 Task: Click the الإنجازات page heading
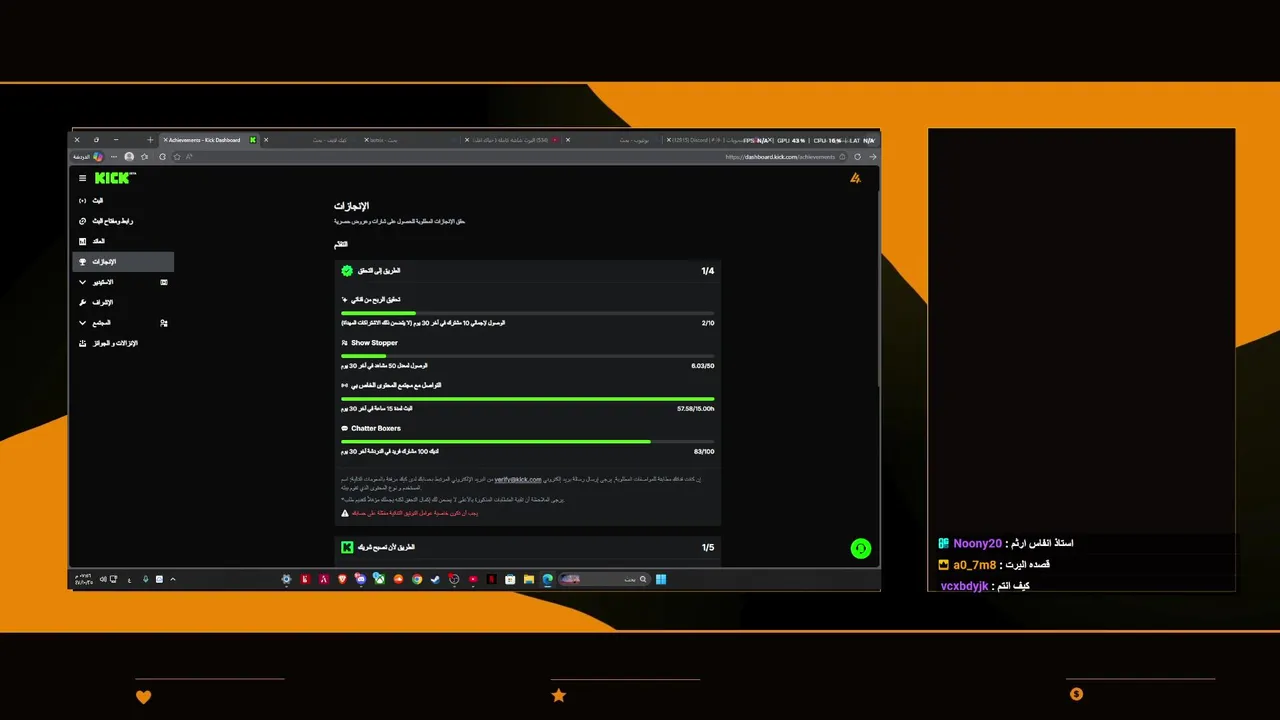351,206
